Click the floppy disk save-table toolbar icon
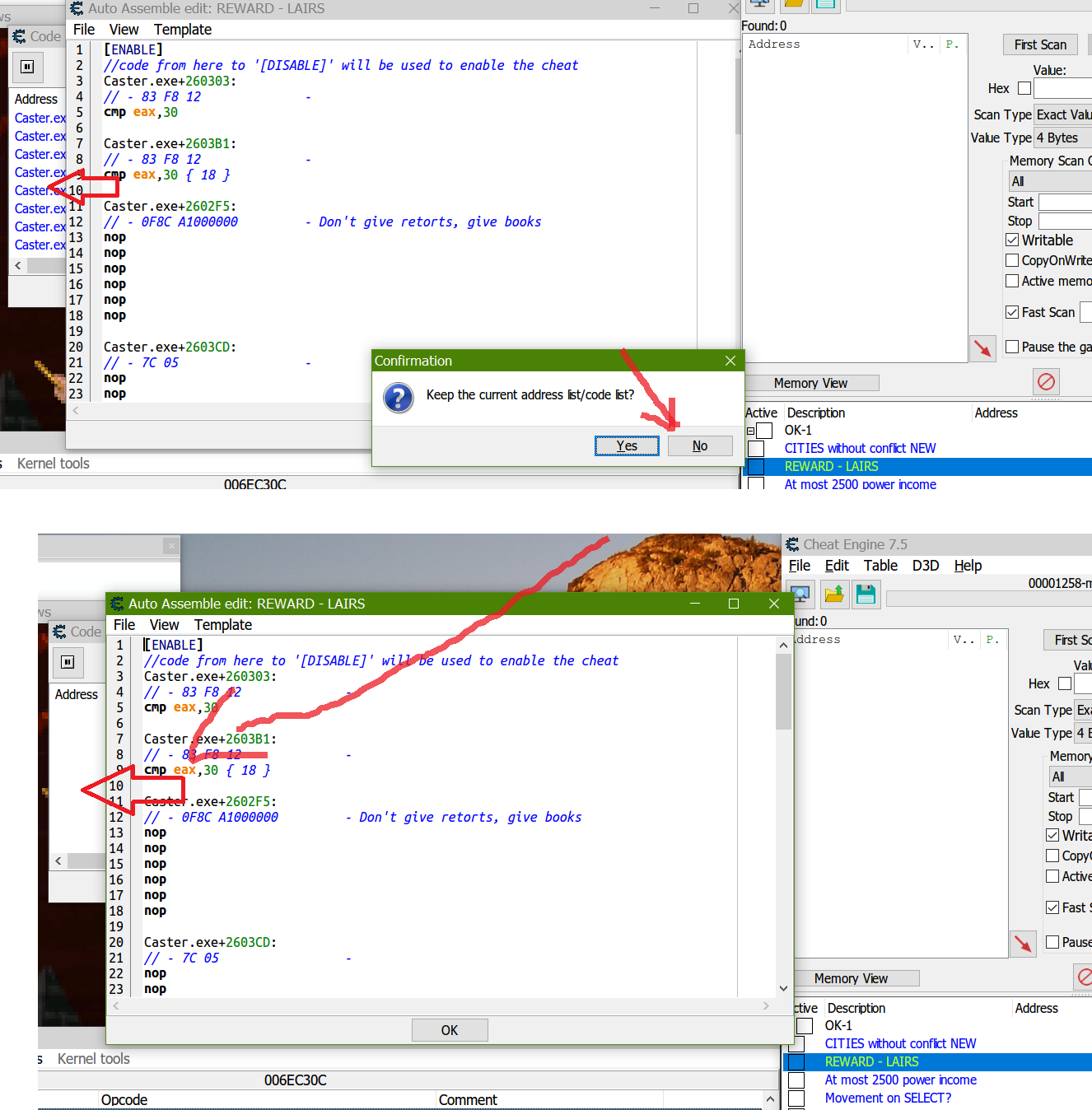 pyautogui.click(x=866, y=594)
